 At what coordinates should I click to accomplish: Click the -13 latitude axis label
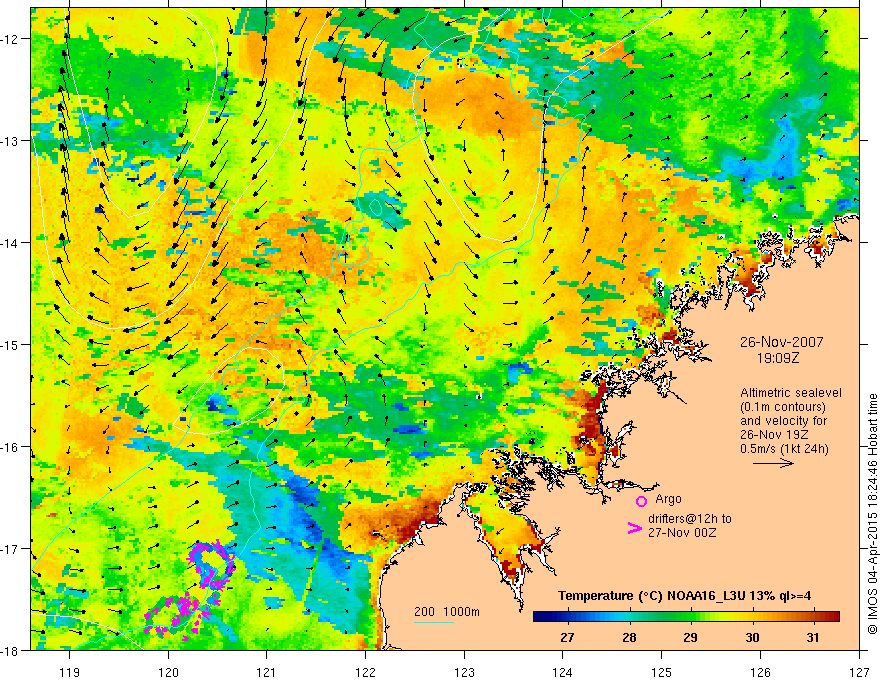[12, 141]
